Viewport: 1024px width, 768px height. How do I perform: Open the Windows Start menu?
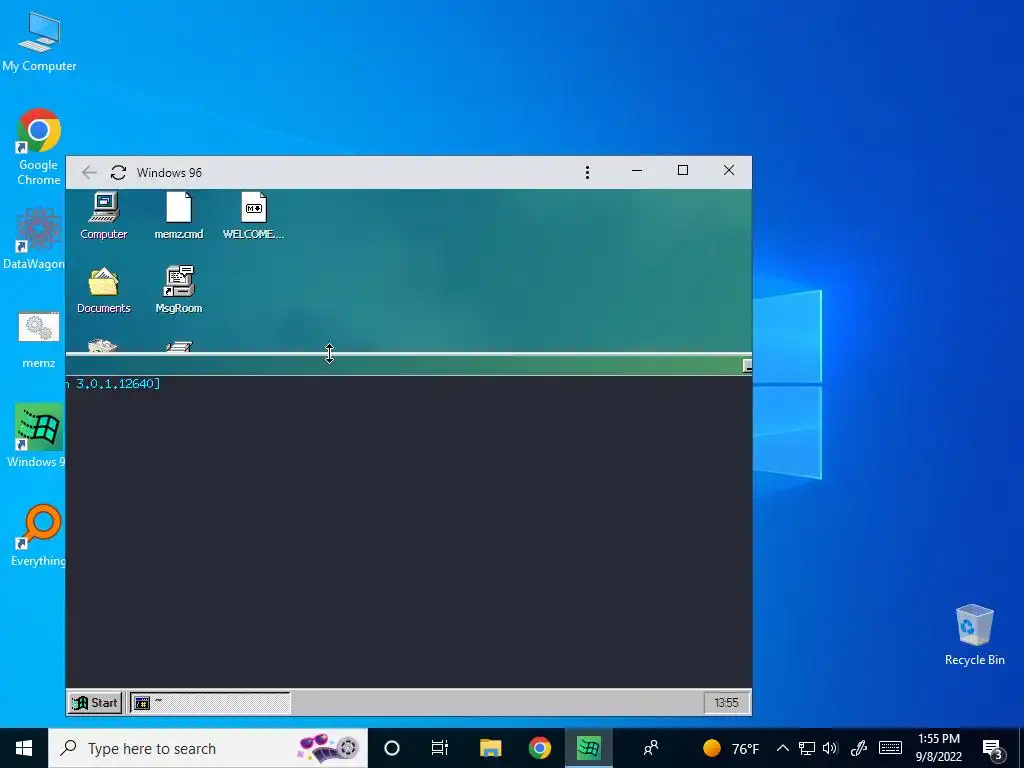tap(24, 748)
